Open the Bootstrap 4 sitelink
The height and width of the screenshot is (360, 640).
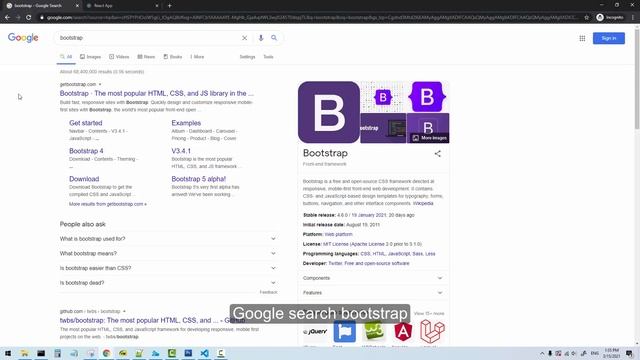point(86,151)
